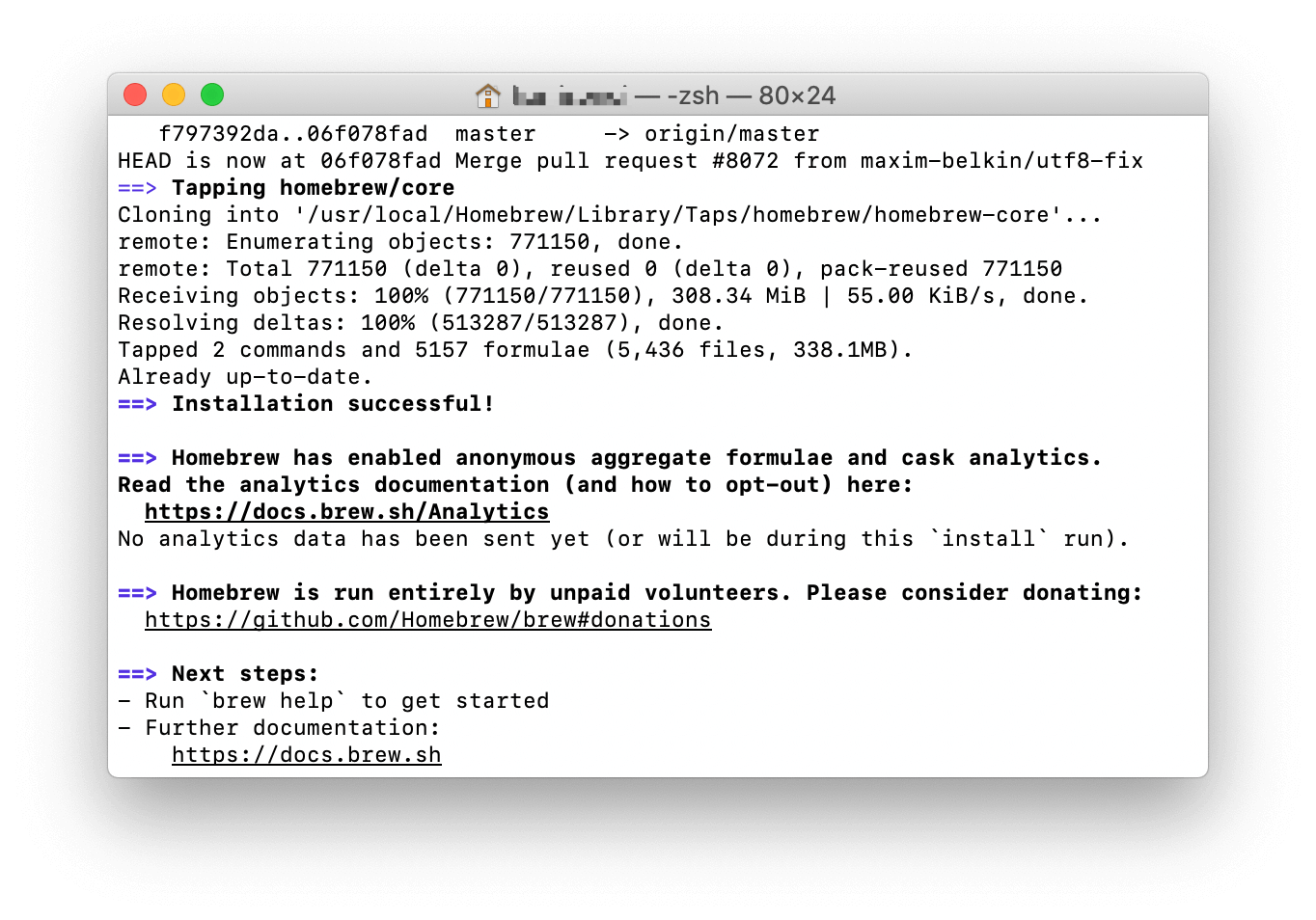This screenshot has width=1316, height=920.
Task: Click the home folder icon in title bar
Action: [x=488, y=95]
